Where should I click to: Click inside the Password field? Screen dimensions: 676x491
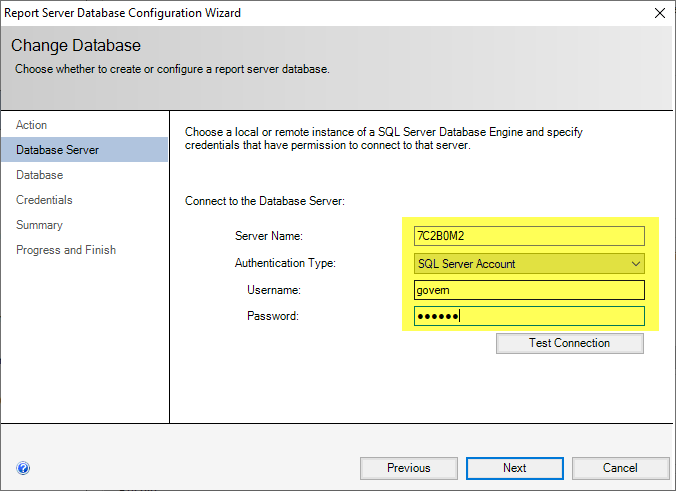point(529,317)
